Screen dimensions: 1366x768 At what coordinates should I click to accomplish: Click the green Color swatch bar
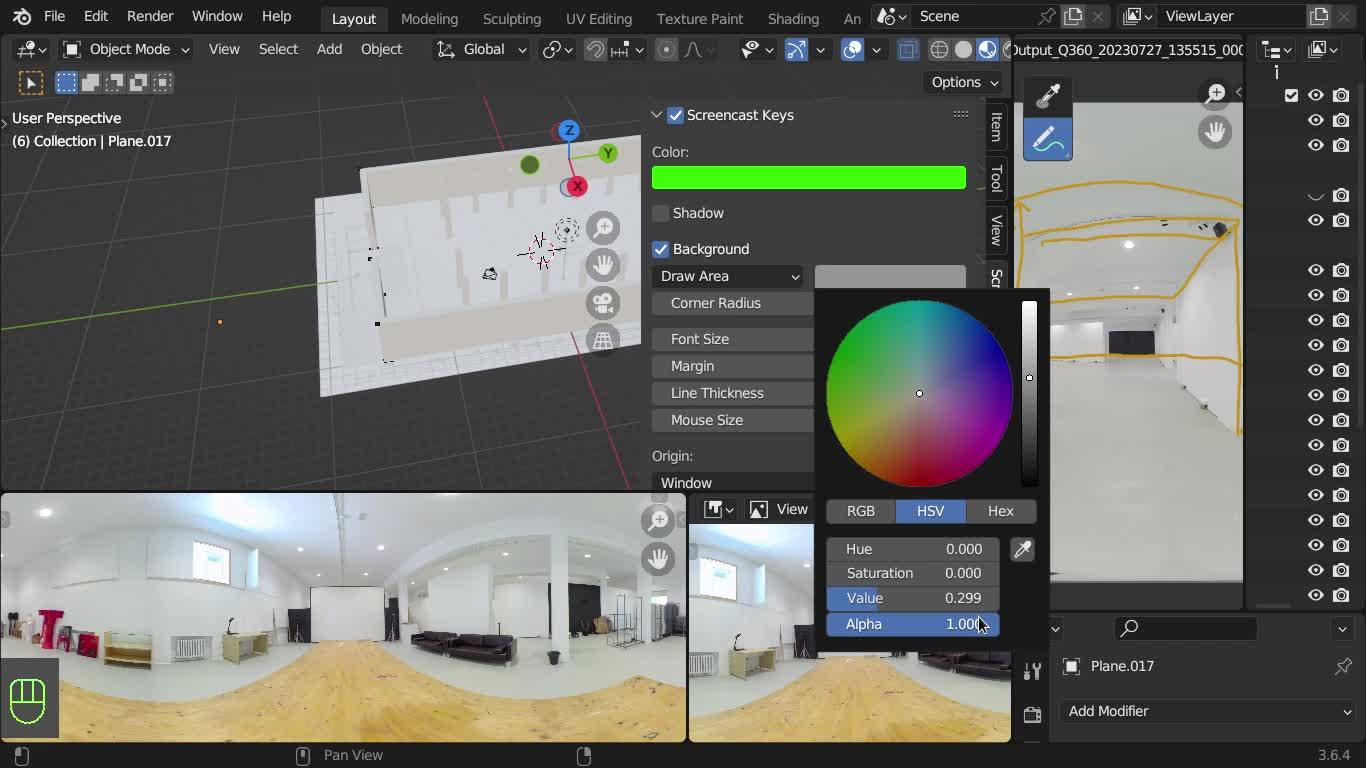(808, 178)
